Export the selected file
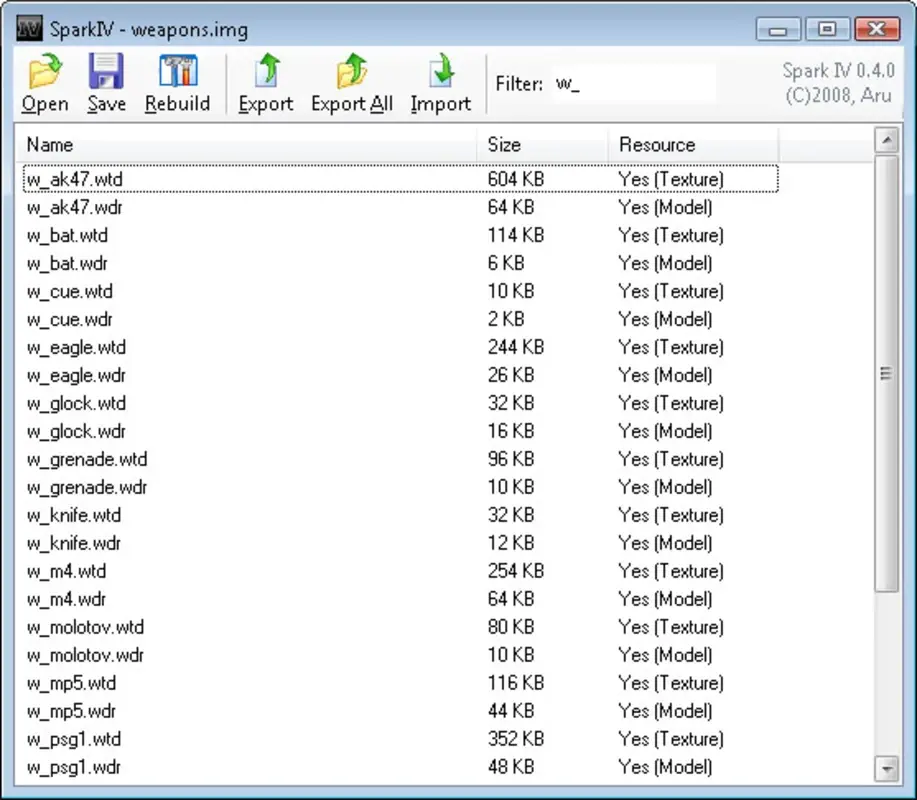This screenshot has height=800, width=917. coord(265,82)
